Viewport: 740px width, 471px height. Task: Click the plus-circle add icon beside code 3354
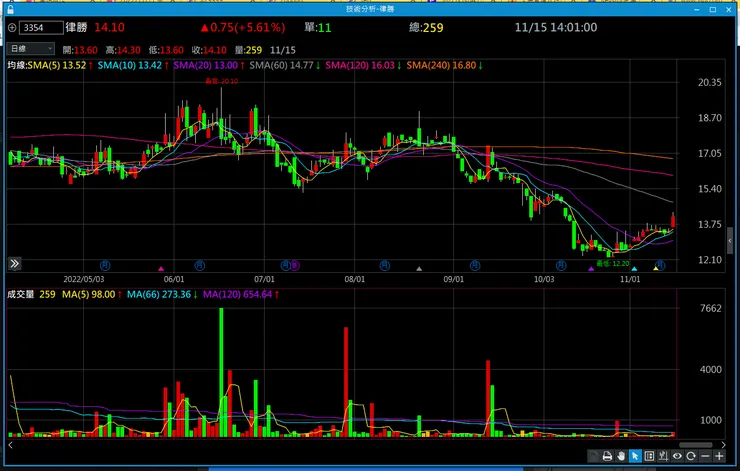pos(12,28)
